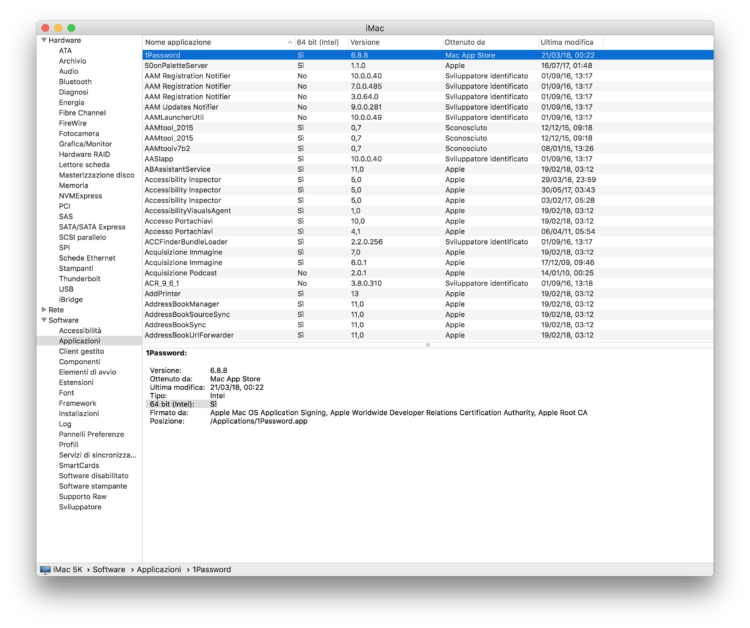Viewport: 750px width, 628px height.
Task: Click 1Password in the bottom path bar
Action: 211,570
